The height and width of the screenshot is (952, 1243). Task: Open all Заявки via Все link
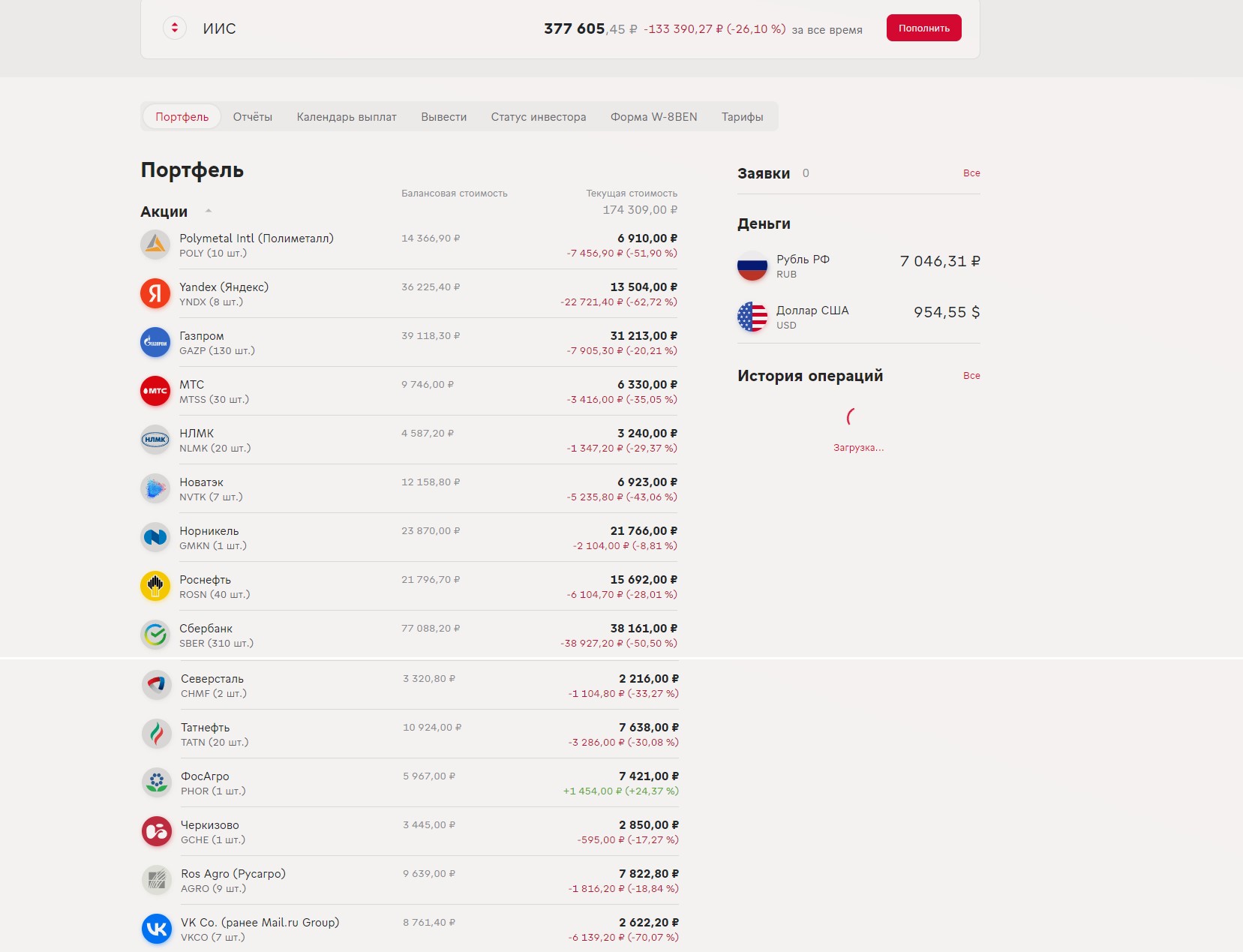[x=971, y=173]
